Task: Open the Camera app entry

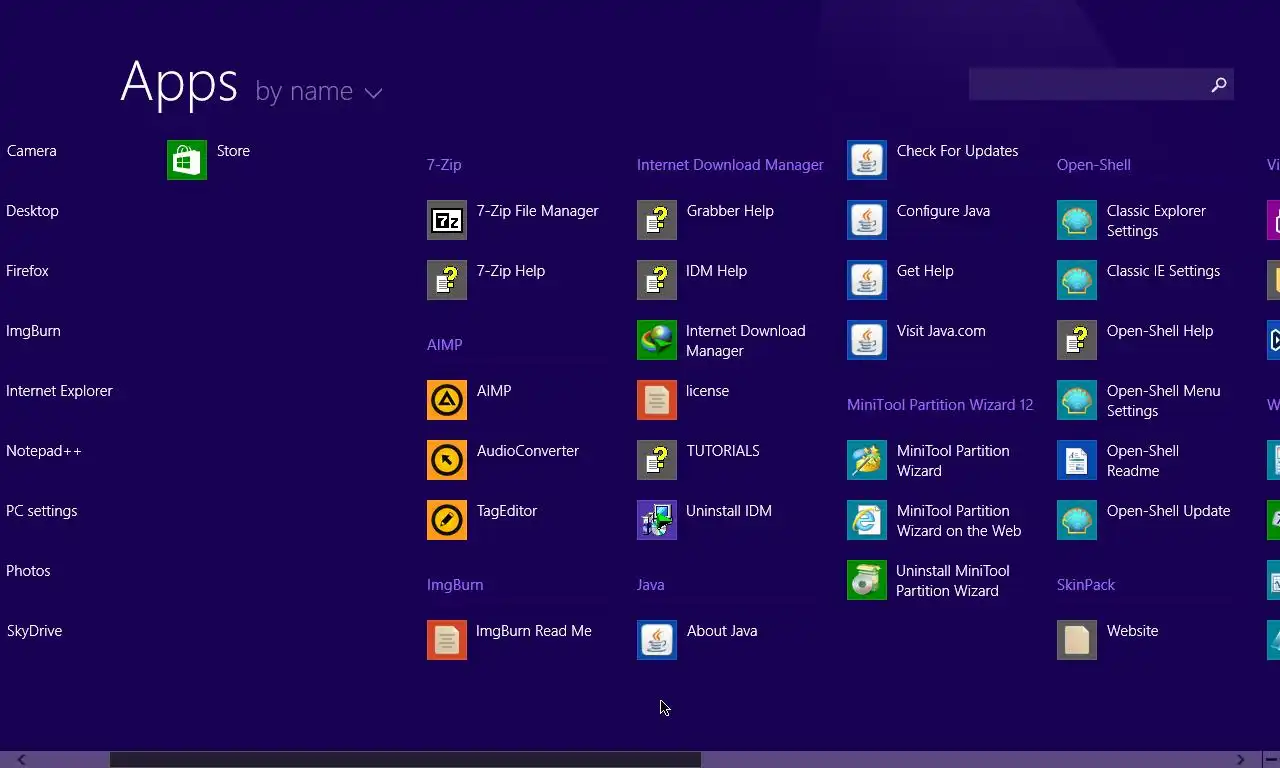Action: click(x=31, y=151)
